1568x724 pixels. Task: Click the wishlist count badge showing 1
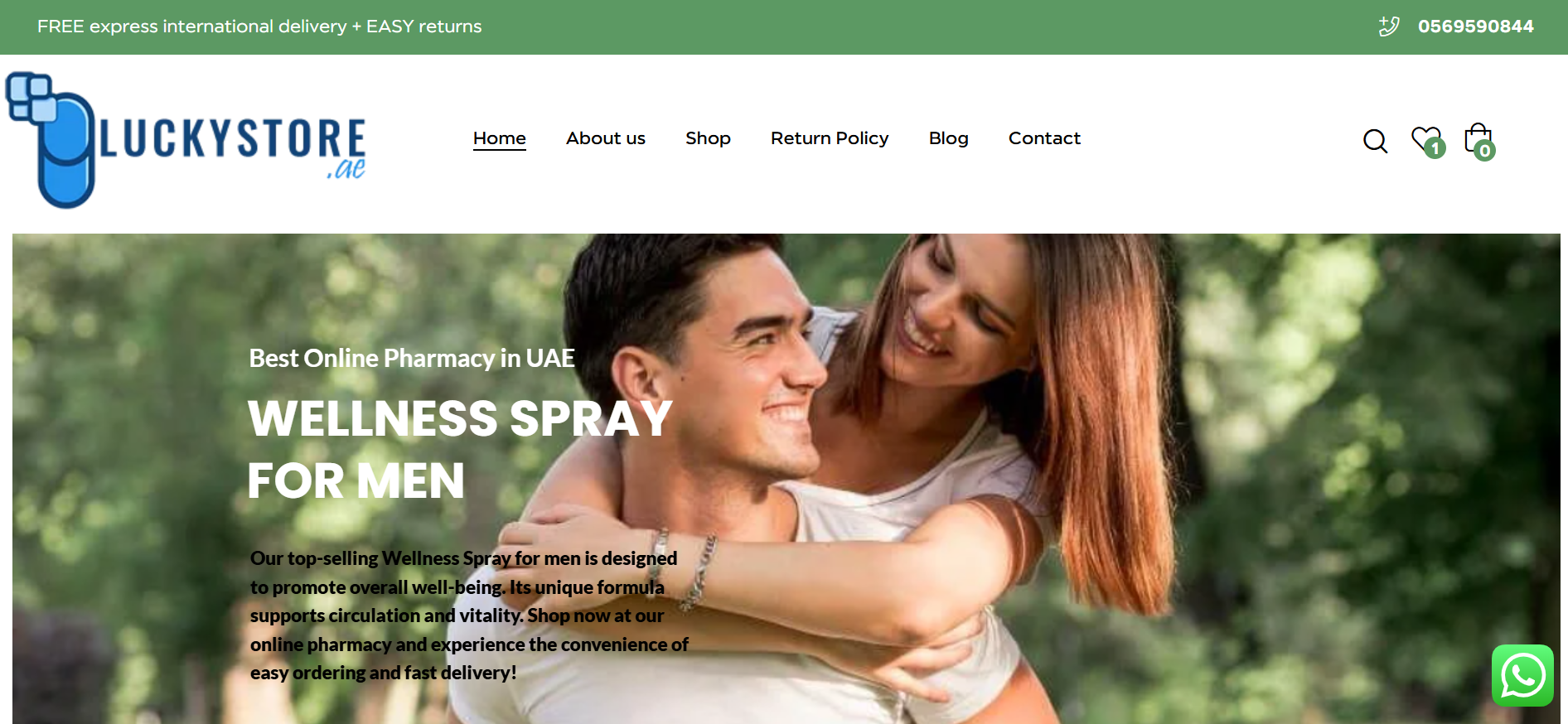[1435, 149]
